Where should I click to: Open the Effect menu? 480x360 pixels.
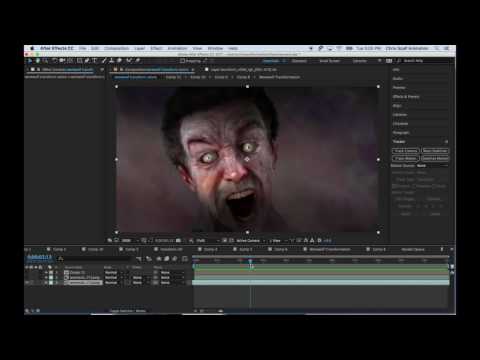point(156,48)
